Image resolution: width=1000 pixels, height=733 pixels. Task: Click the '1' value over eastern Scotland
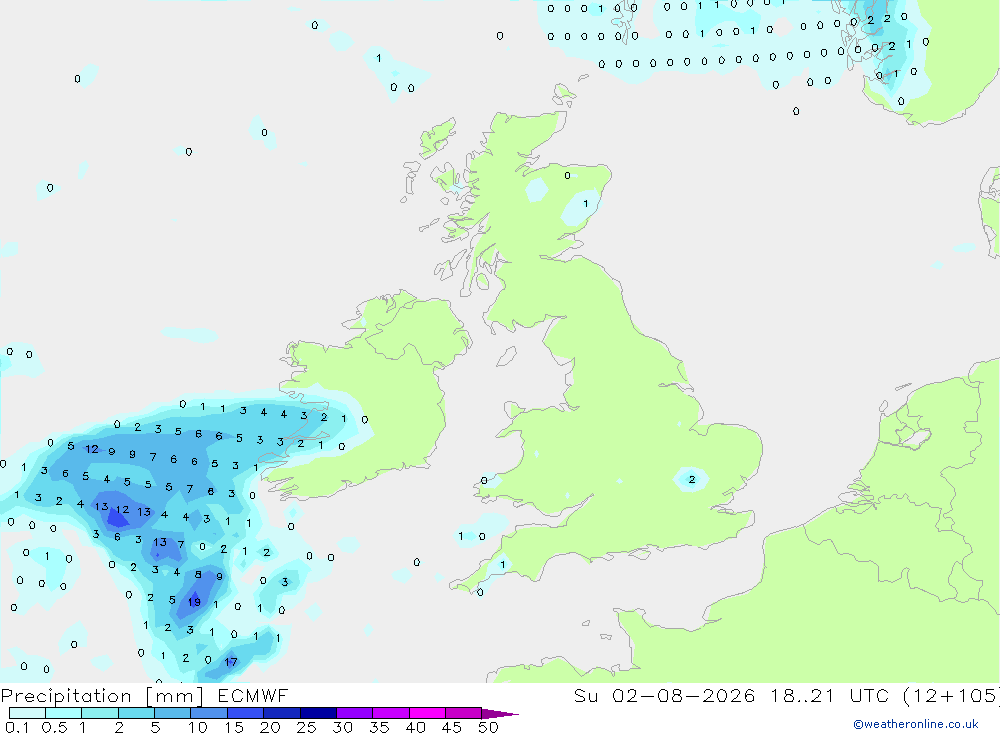(585, 204)
